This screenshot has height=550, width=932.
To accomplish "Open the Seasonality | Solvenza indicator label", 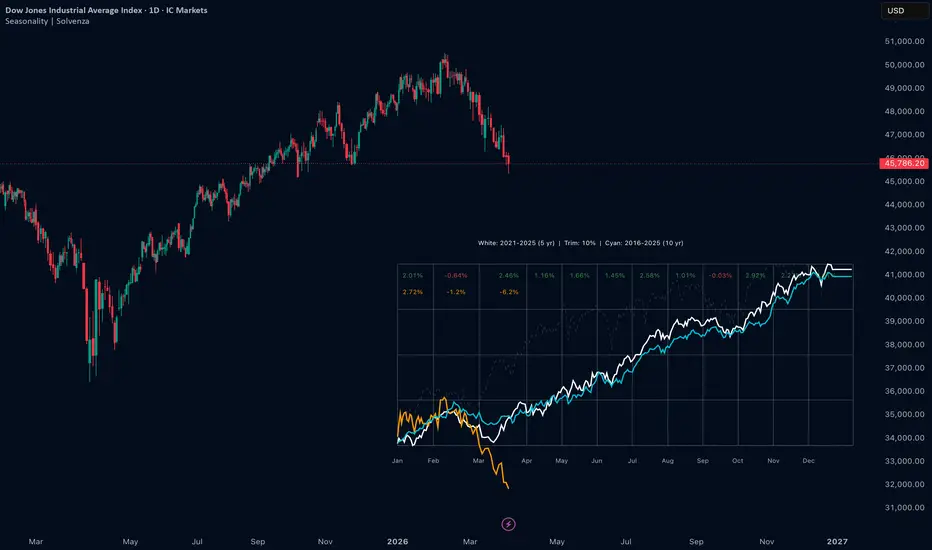I will (x=48, y=21).
